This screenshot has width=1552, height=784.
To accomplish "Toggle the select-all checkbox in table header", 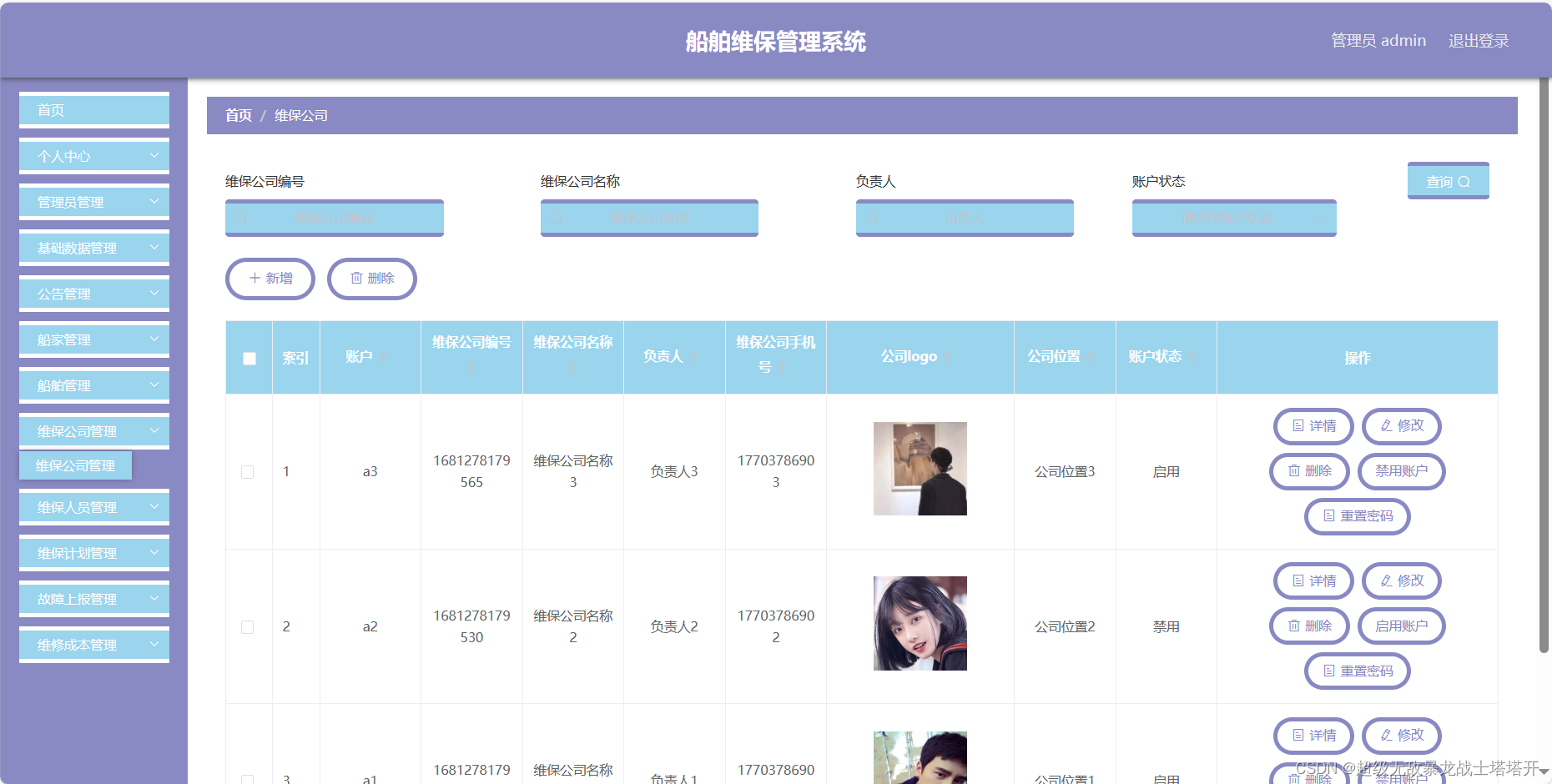I will click(249, 359).
